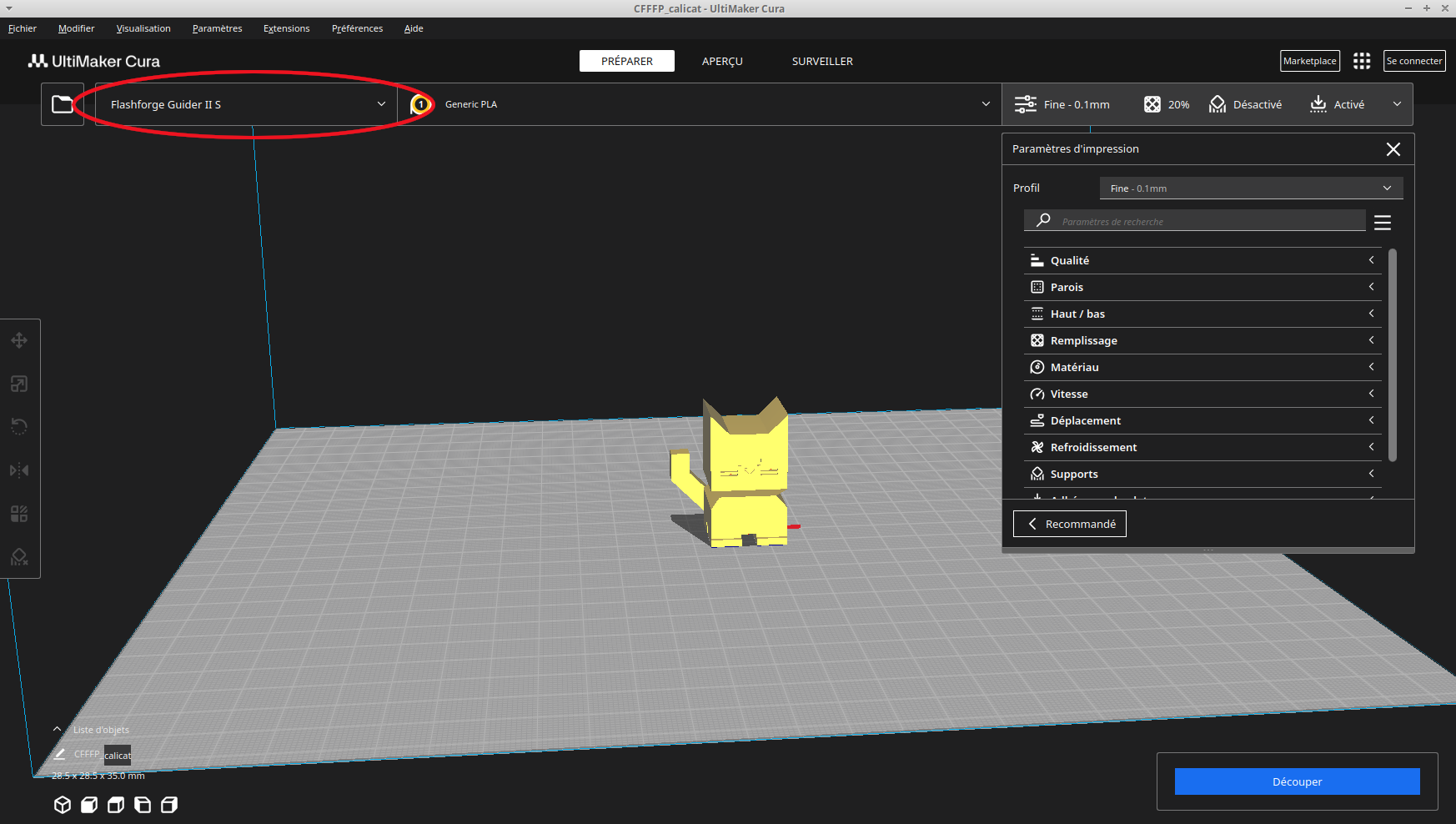Open the Paramètres menu

coord(217,28)
